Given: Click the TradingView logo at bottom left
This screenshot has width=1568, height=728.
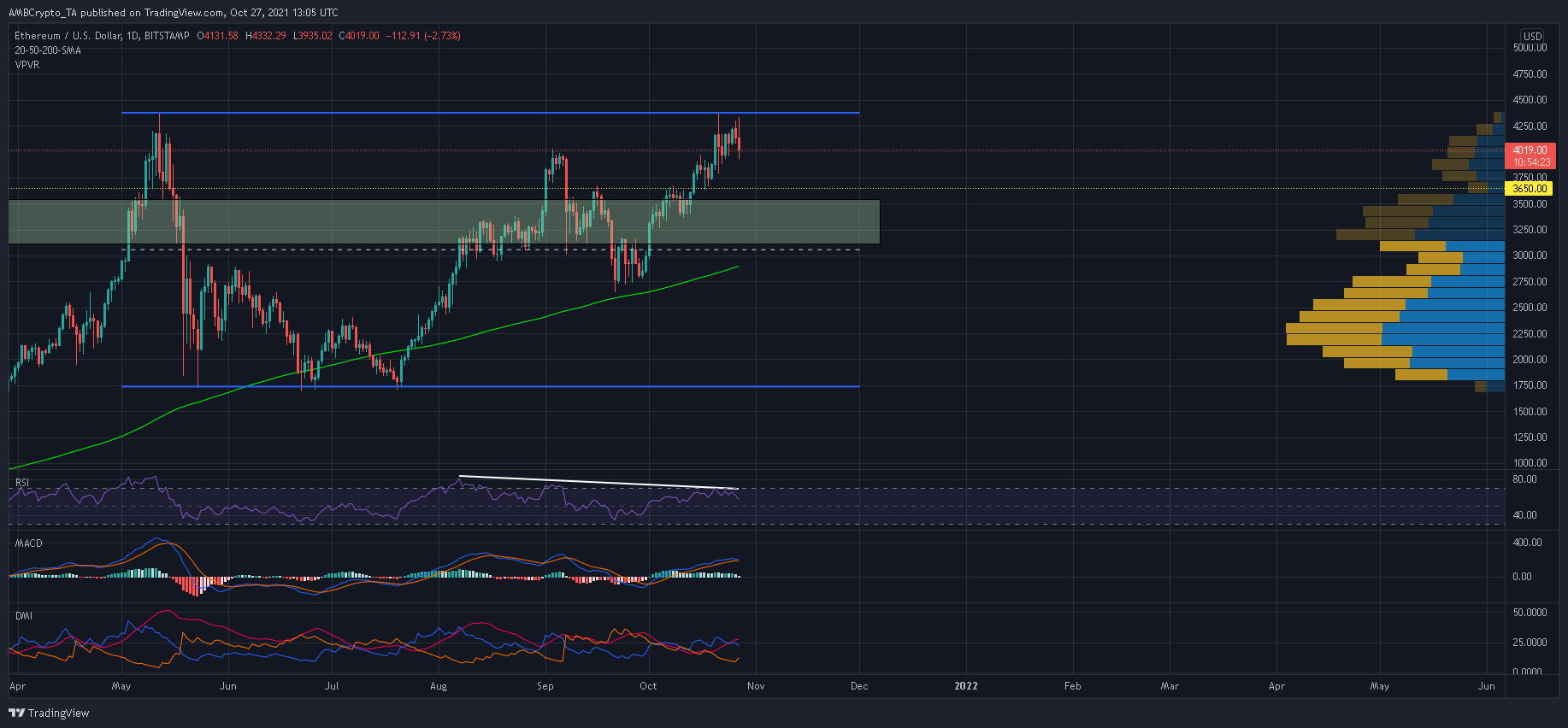Looking at the screenshot, I should pyautogui.click(x=49, y=713).
